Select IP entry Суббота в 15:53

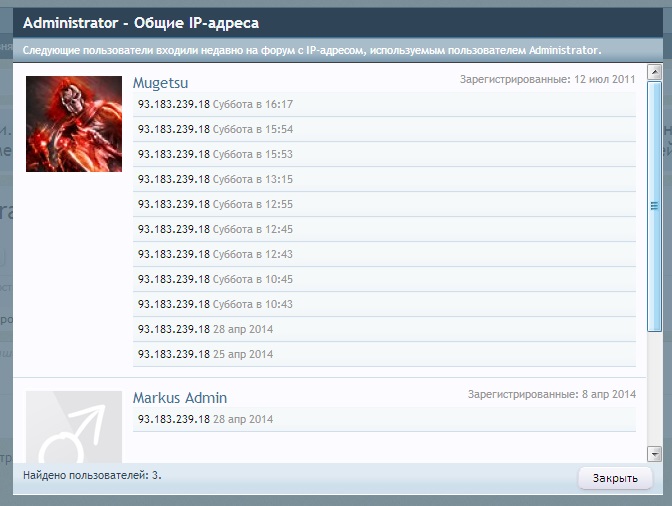pyautogui.click(x=384, y=154)
